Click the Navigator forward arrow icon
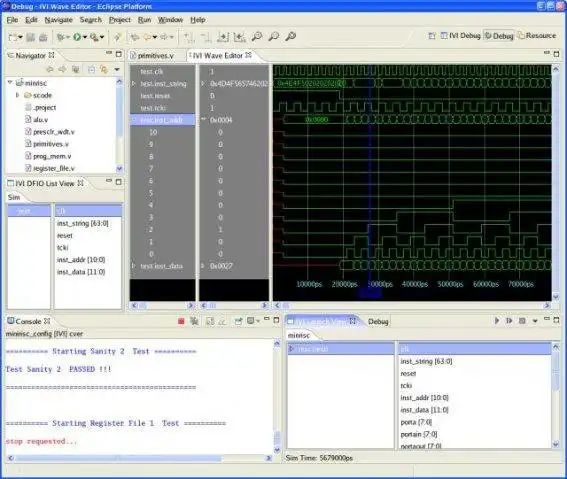 tap(62, 69)
